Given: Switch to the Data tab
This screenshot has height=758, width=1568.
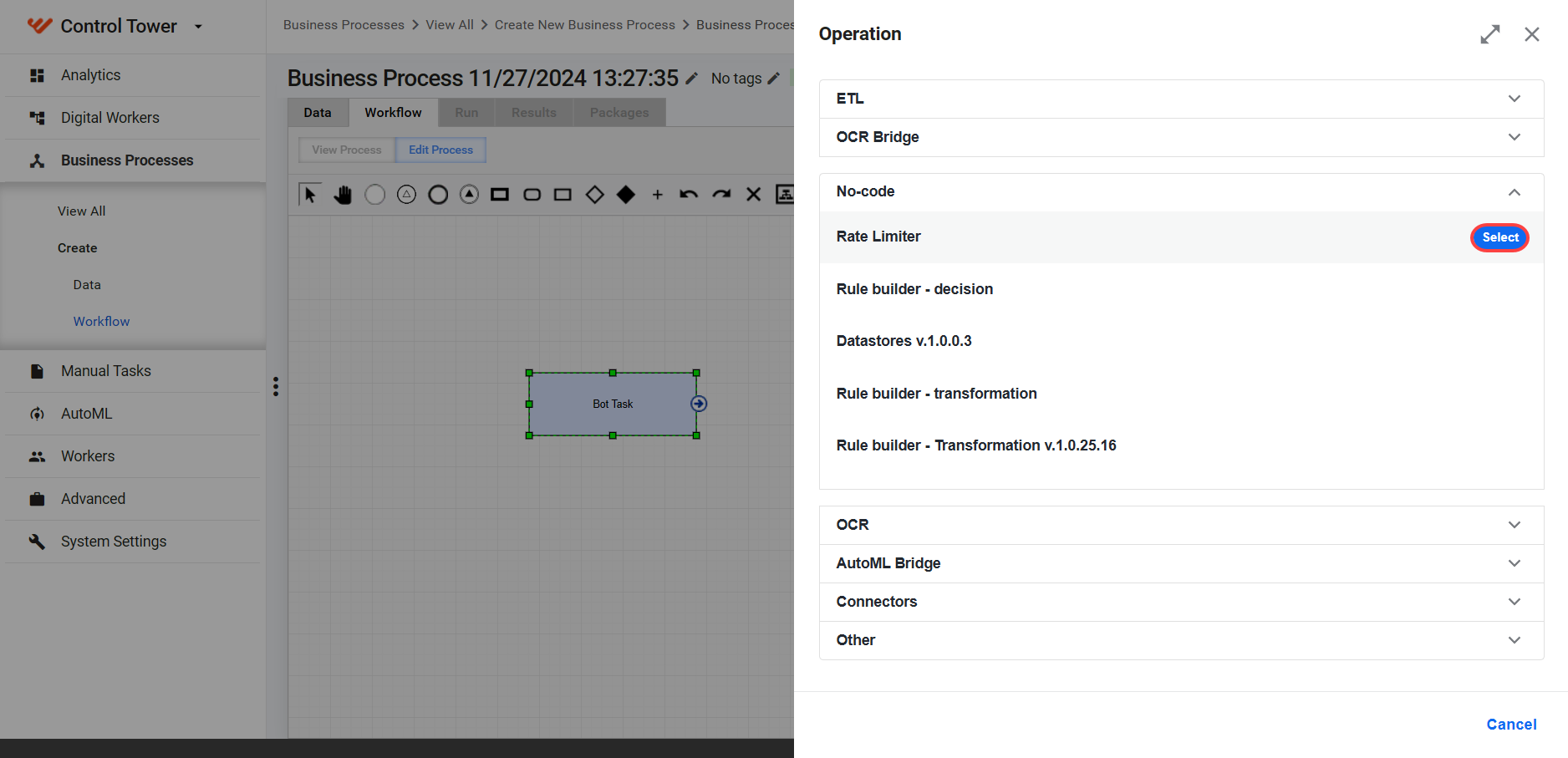Looking at the screenshot, I should [x=318, y=113].
